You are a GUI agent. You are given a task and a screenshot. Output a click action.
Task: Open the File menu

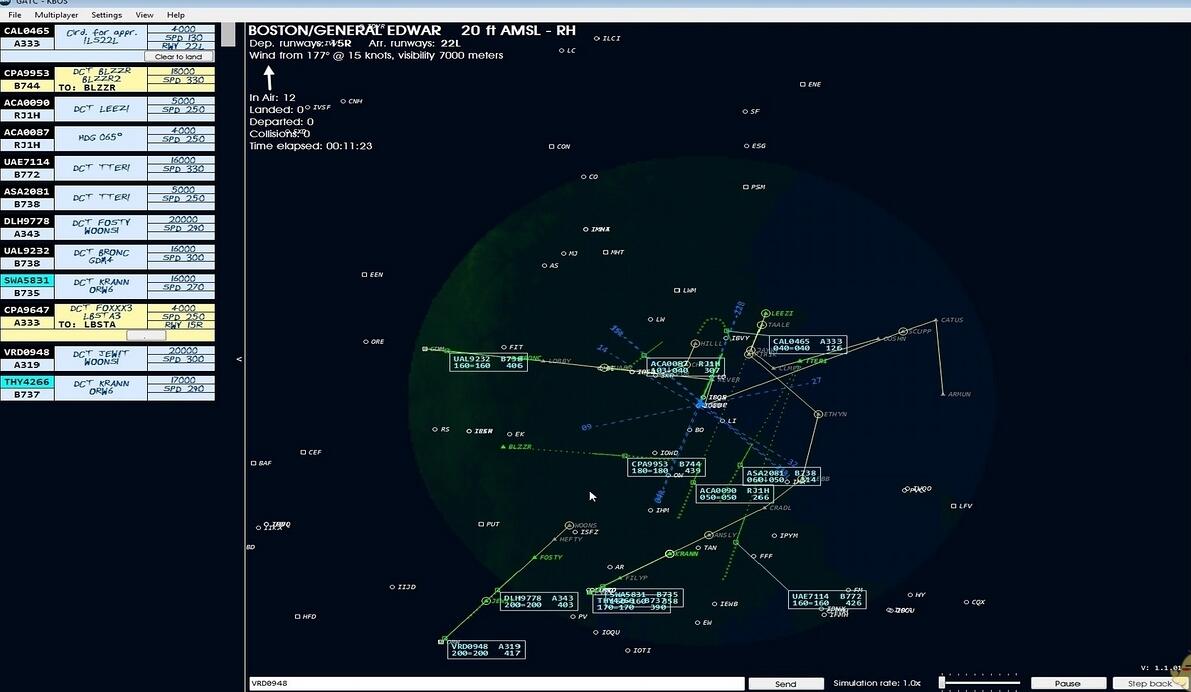click(15, 15)
